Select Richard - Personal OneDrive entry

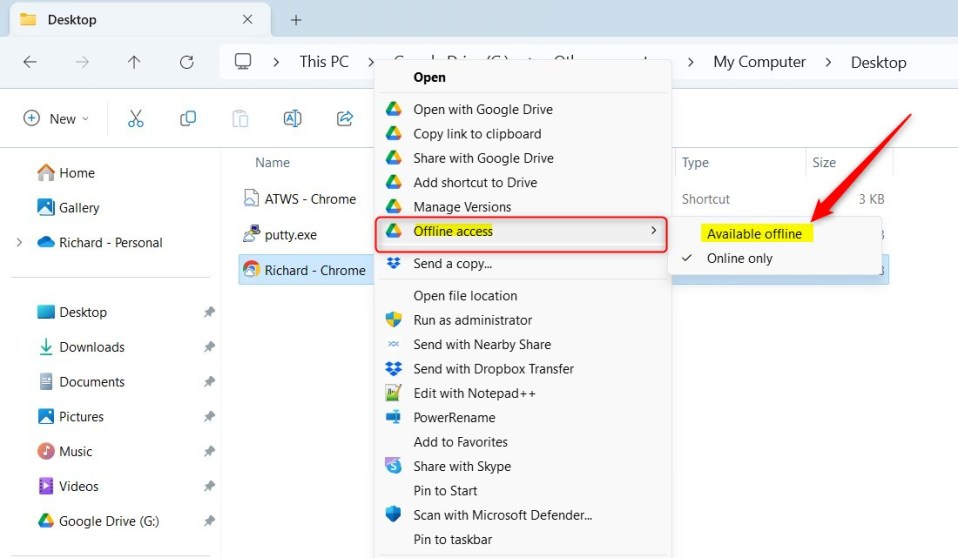click(100, 243)
